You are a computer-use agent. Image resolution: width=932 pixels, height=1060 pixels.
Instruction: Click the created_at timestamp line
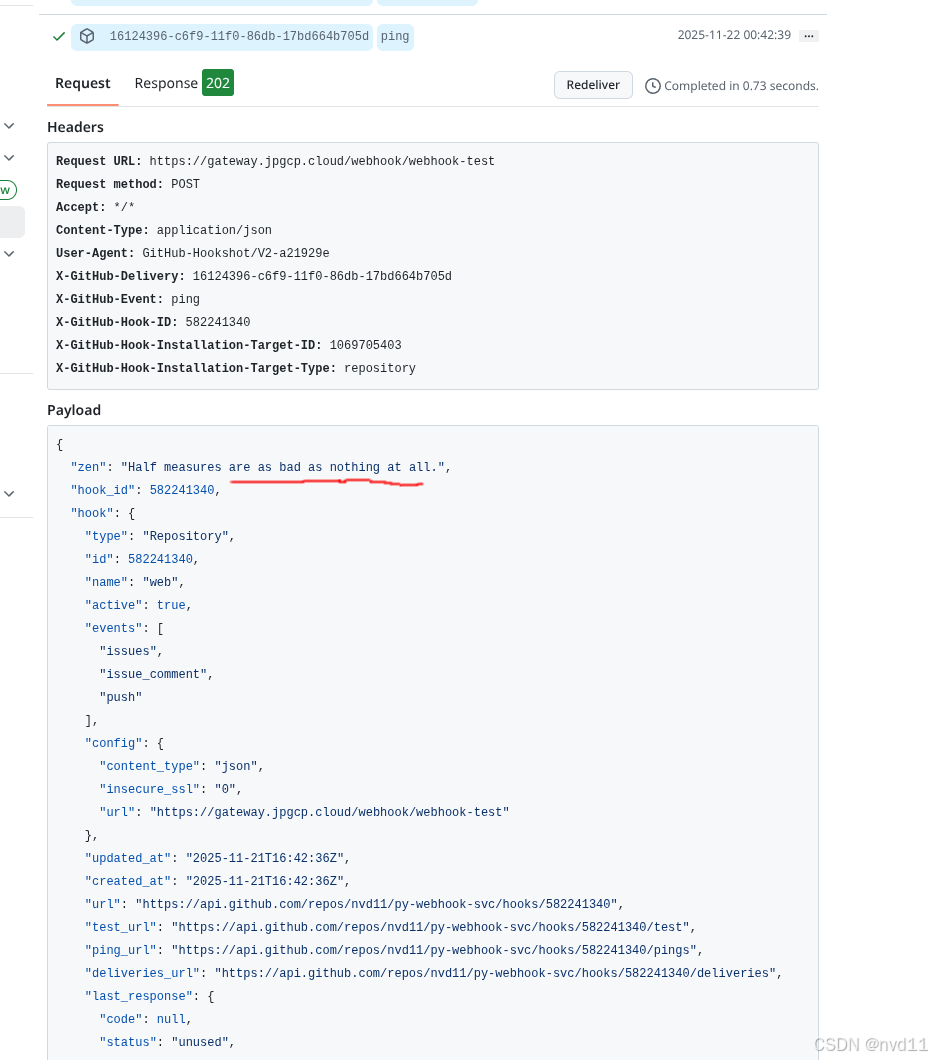coord(217,881)
